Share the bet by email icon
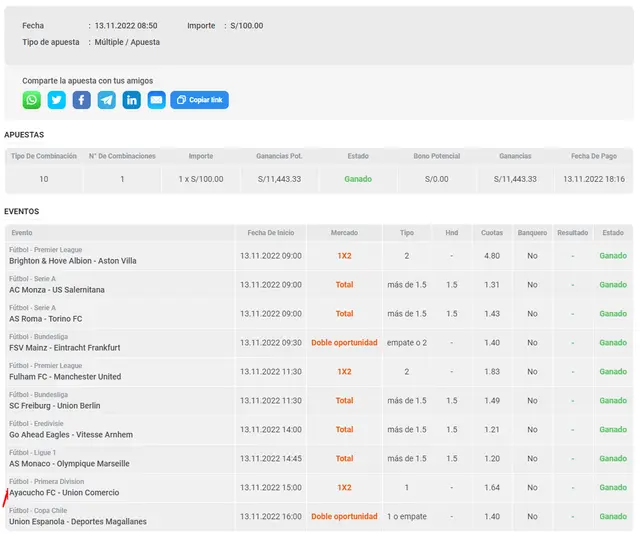The width and height of the screenshot is (640, 534). pos(156,100)
